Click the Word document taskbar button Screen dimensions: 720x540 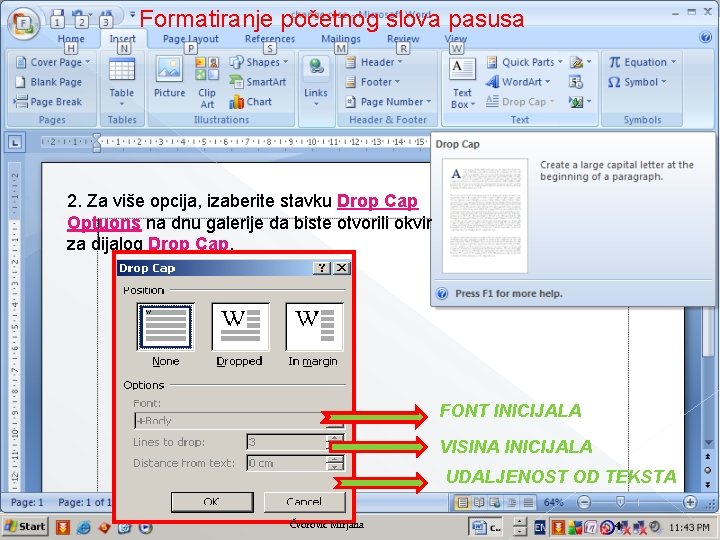pyautogui.click(x=486, y=527)
